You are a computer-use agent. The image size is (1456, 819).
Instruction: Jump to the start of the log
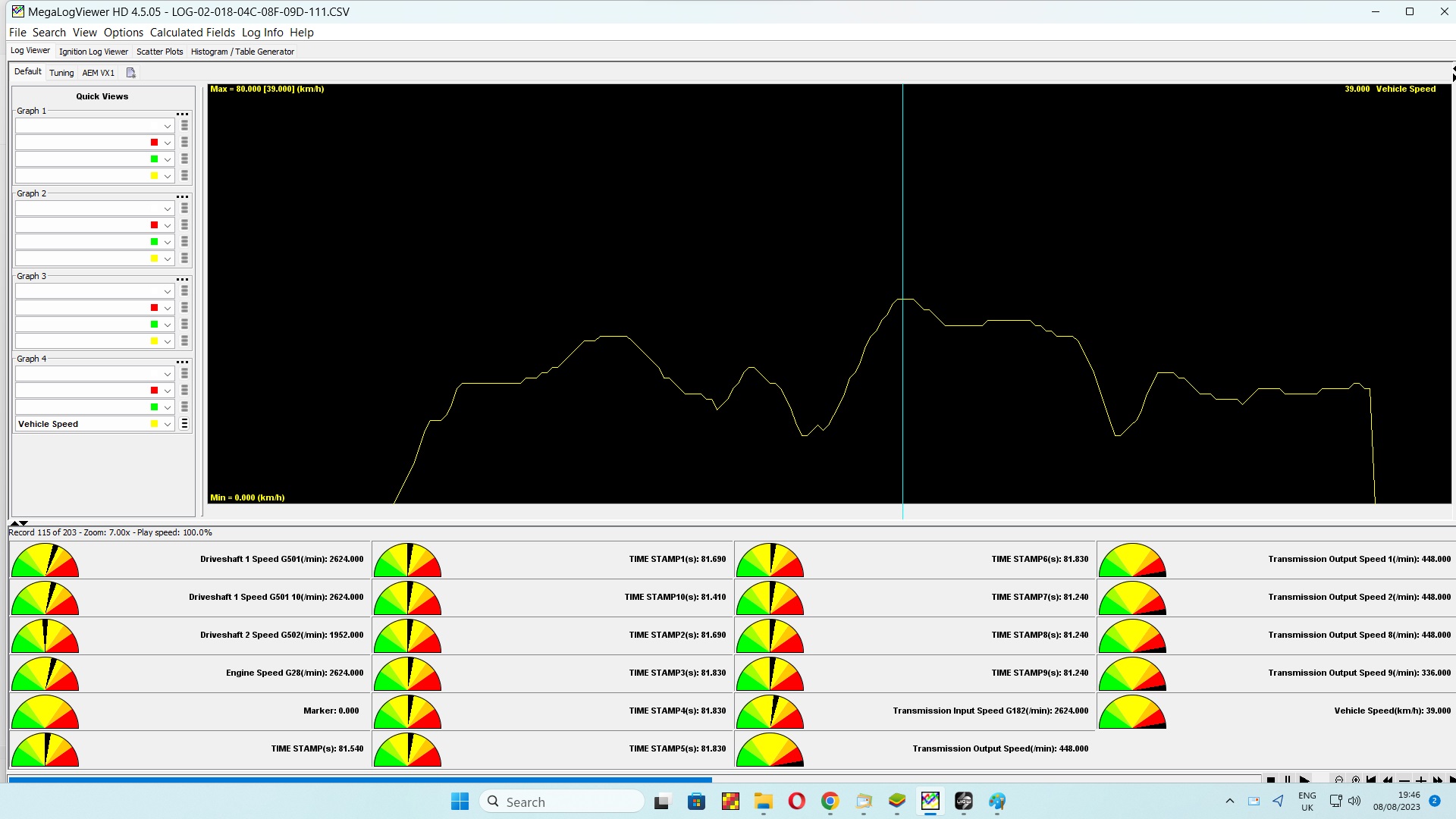pos(1371,780)
